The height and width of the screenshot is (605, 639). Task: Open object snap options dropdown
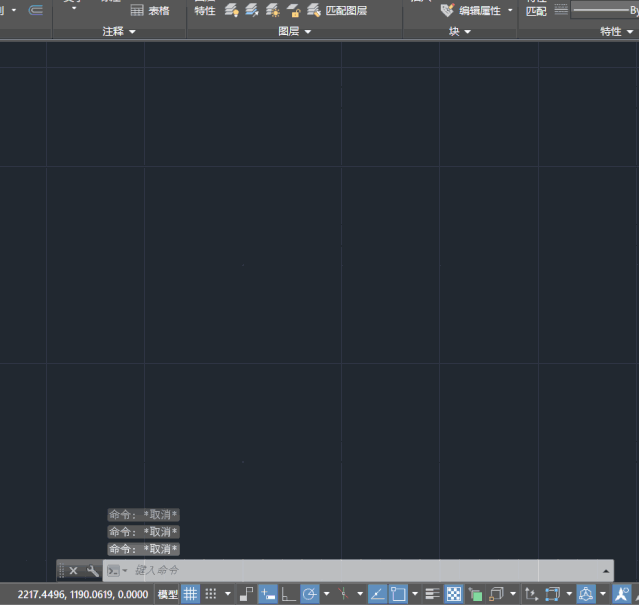415,594
